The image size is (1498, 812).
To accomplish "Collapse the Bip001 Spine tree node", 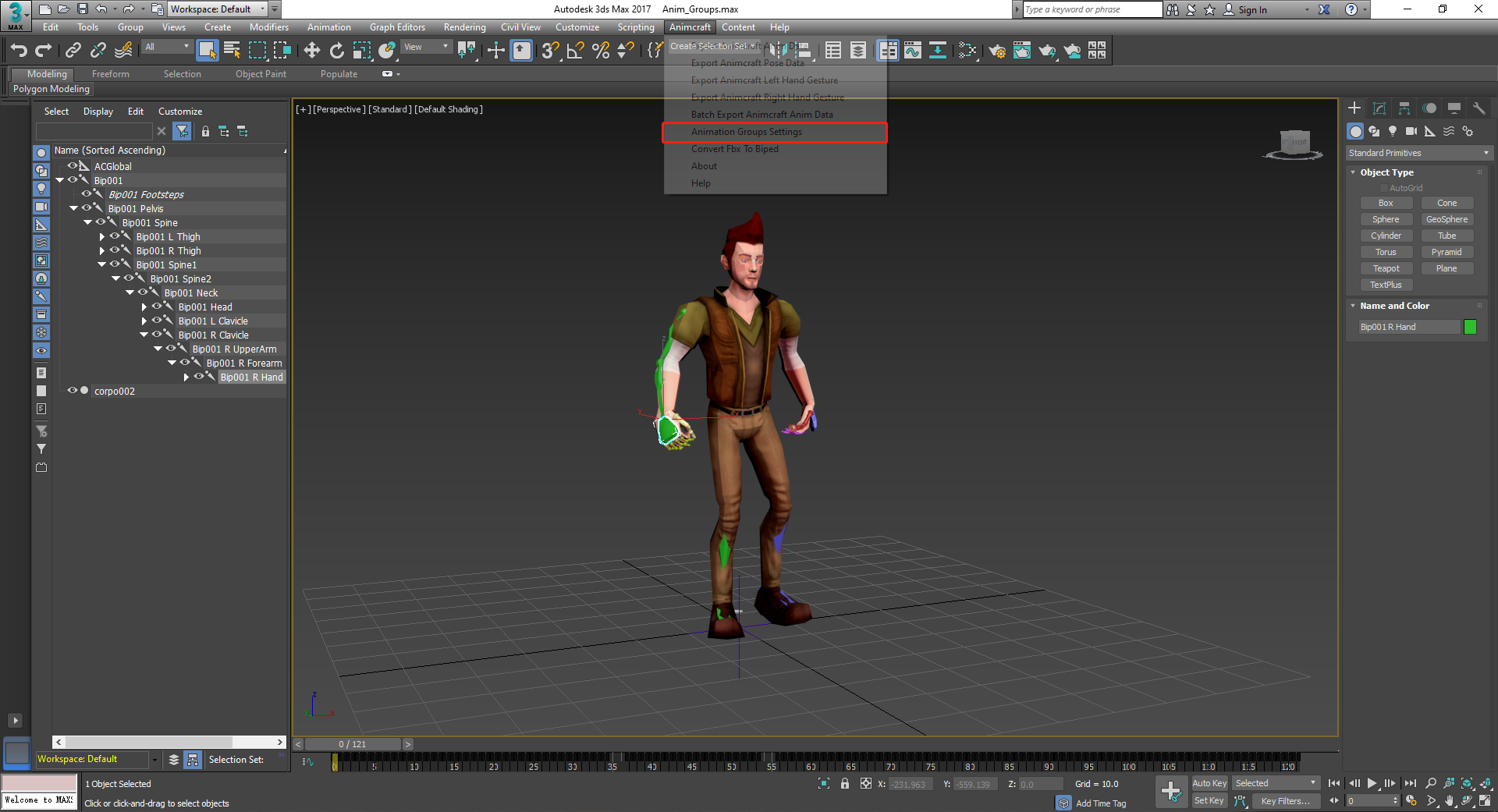I will coord(88,222).
